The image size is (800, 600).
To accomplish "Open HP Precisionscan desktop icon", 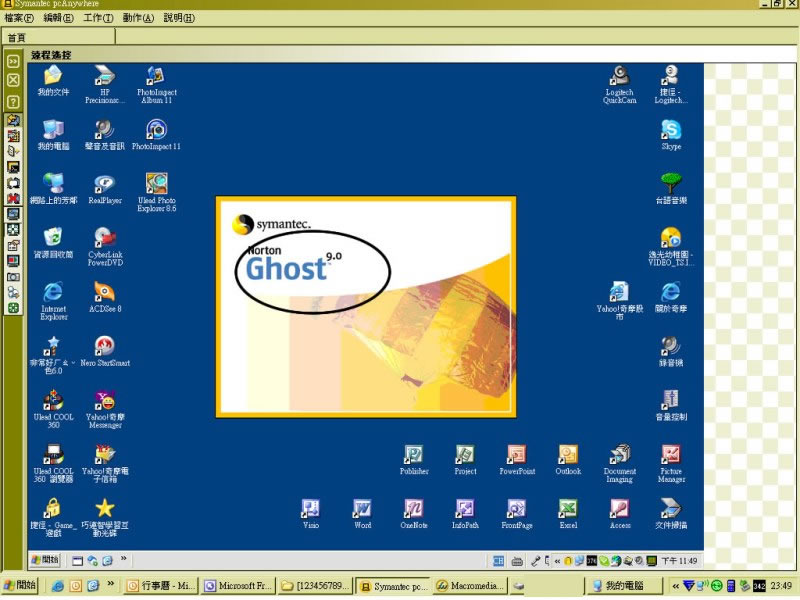I will [x=105, y=85].
